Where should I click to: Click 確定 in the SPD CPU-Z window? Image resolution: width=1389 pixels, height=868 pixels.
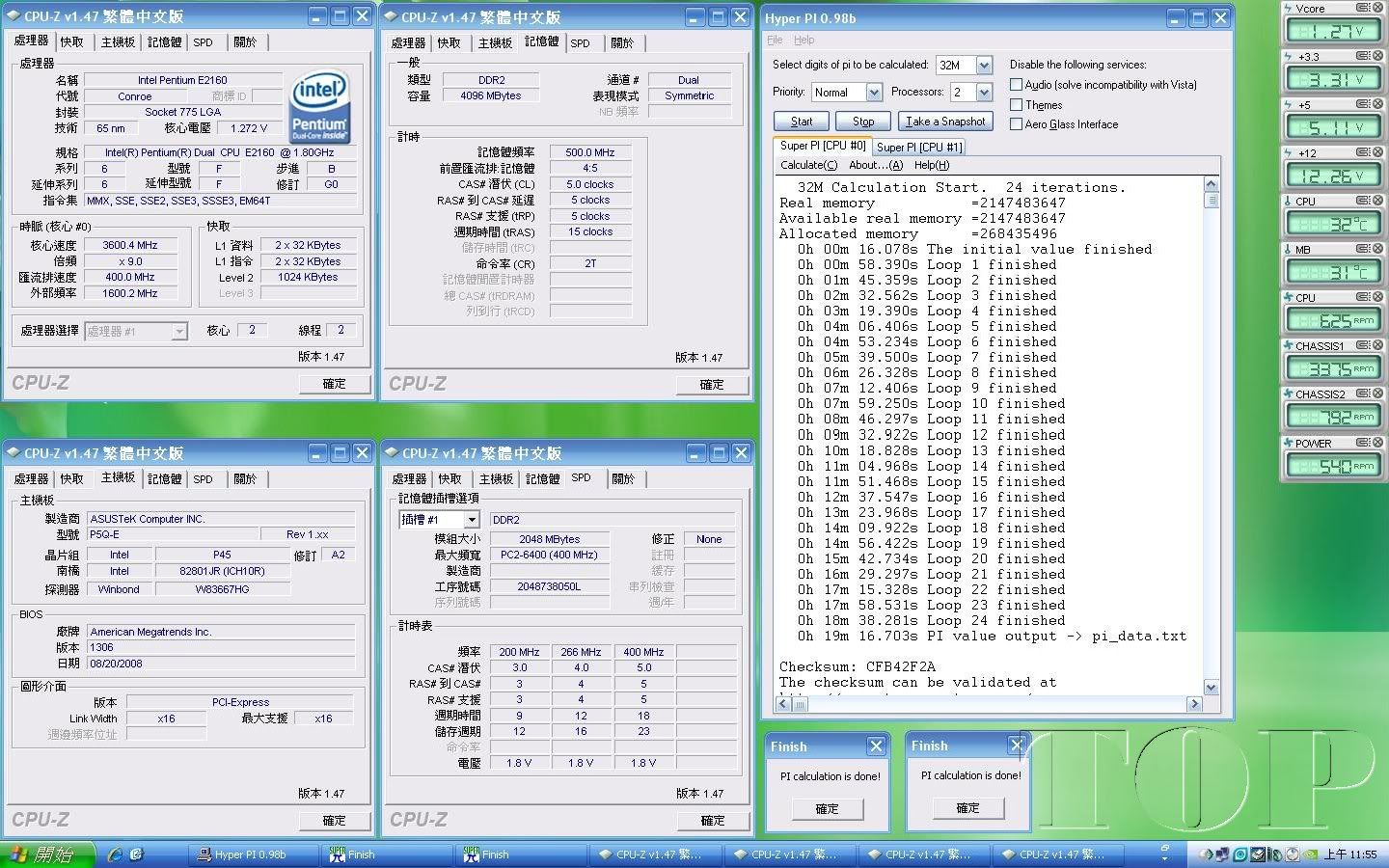tap(713, 821)
